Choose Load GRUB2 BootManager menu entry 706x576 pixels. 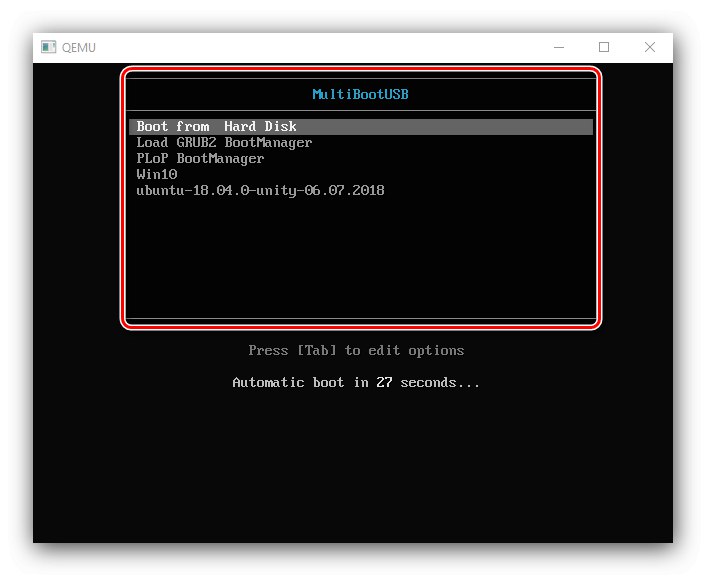[x=224, y=143]
